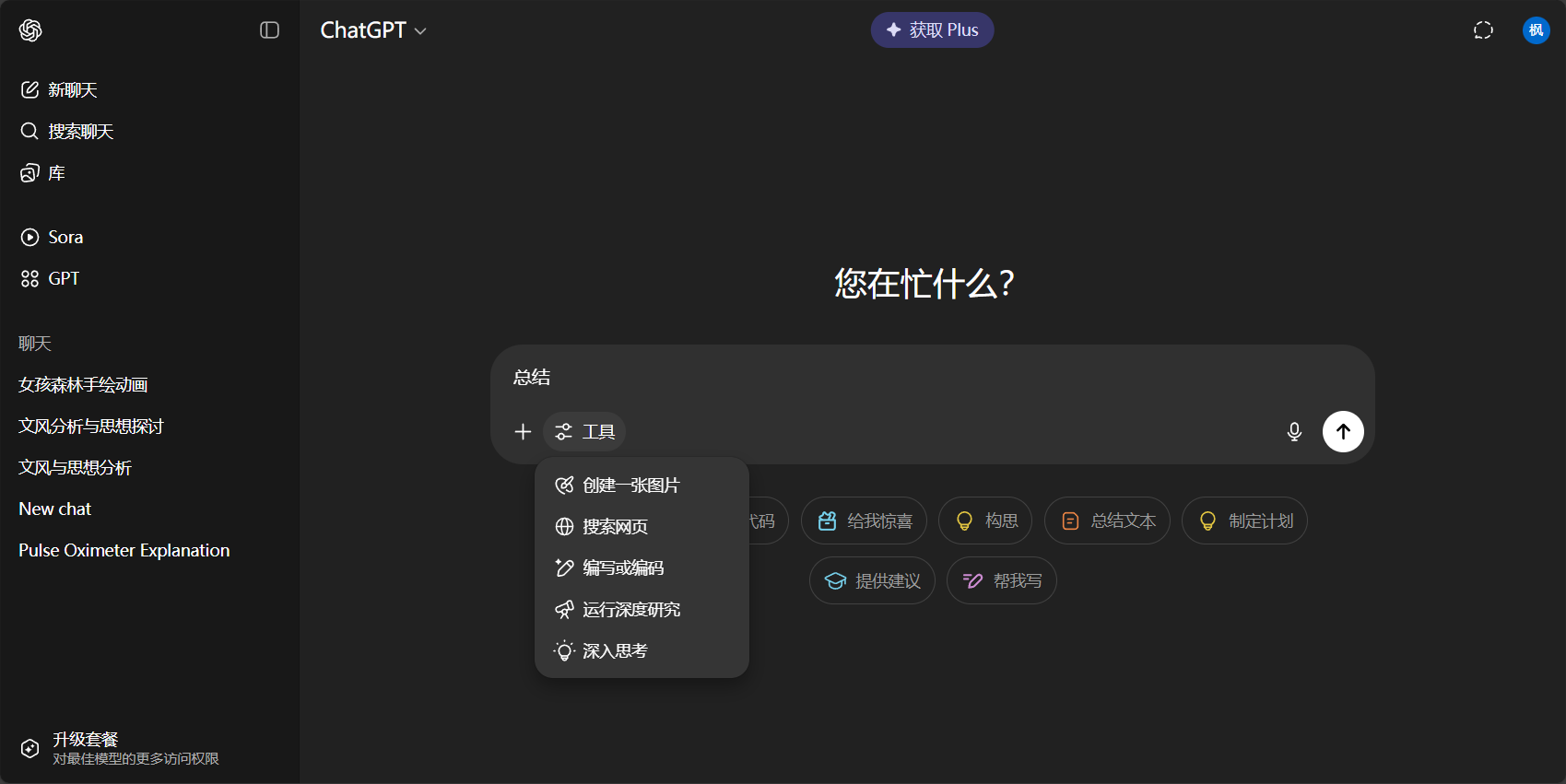Open the user profile avatar
1566x784 pixels.
1536,30
